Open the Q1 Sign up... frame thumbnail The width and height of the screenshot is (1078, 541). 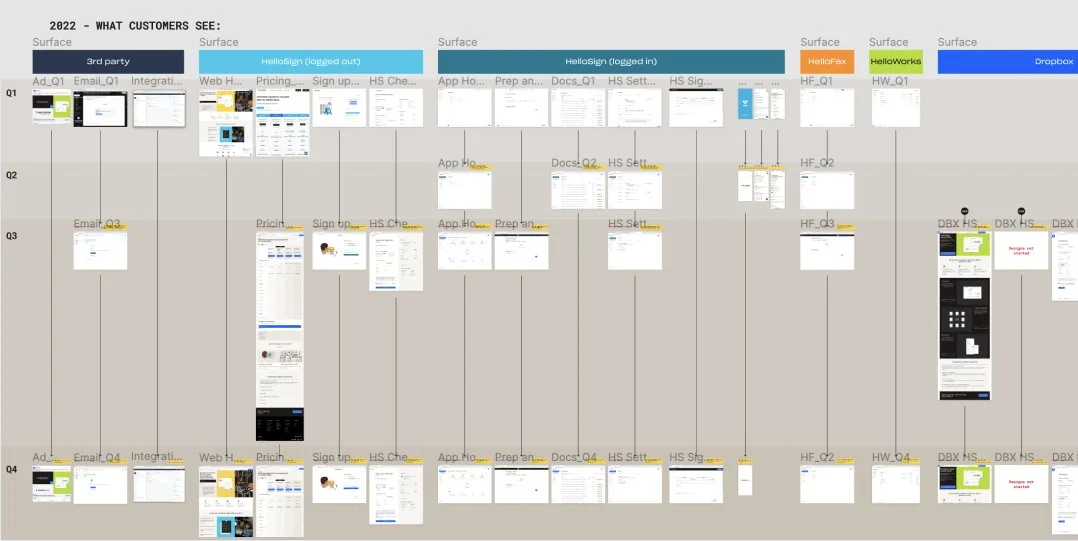[339, 108]
